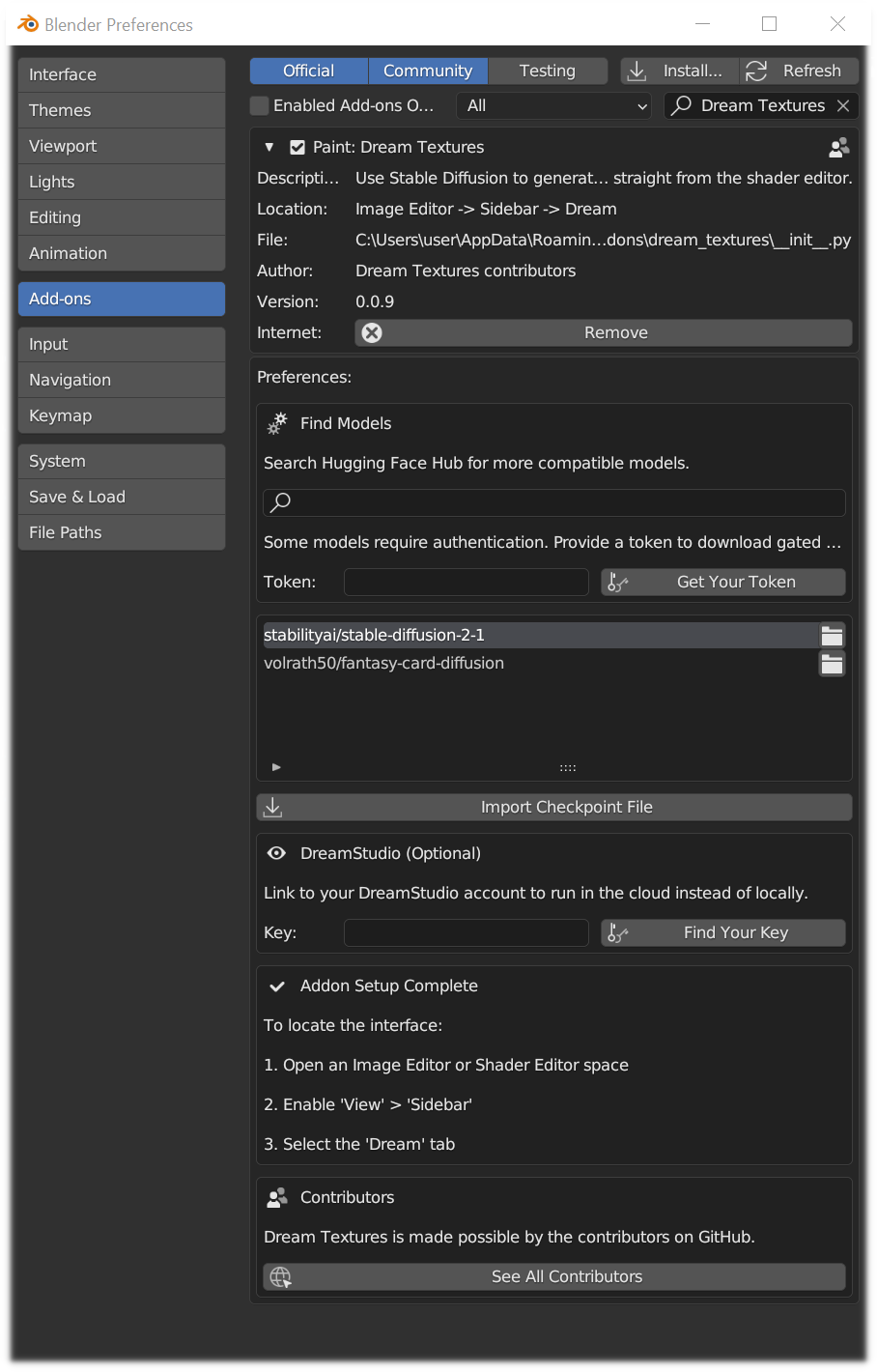Click the Import Checkpoint File button

pos(553,807)
